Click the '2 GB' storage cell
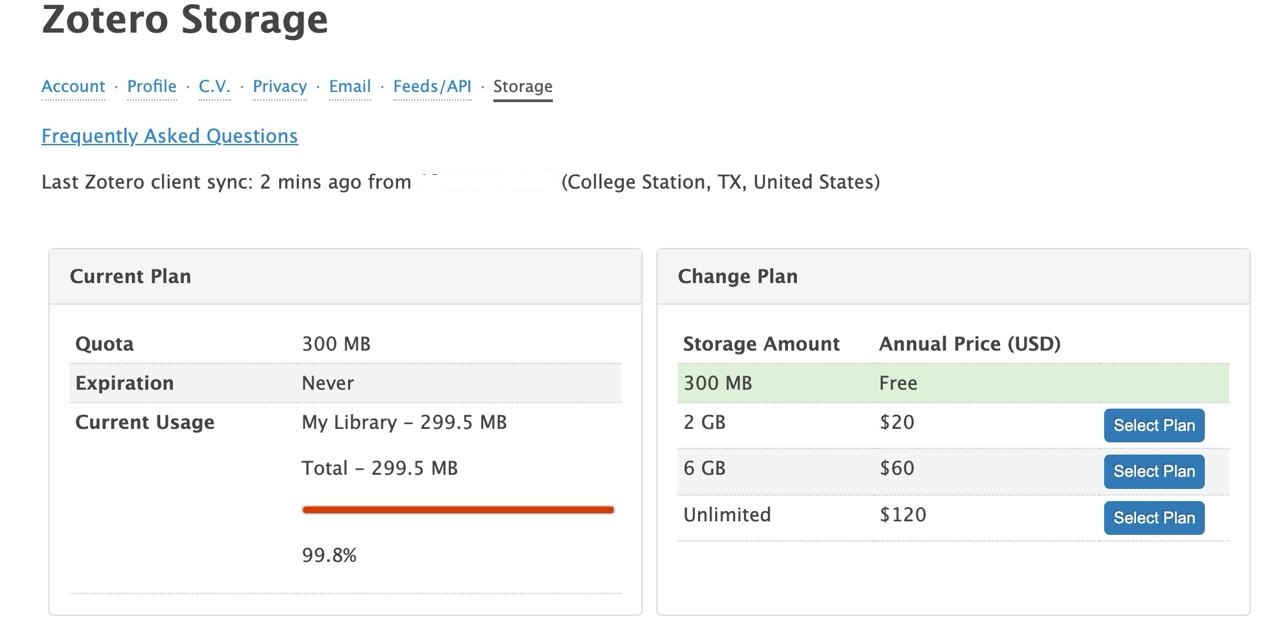The width and height of the screenshot is (1280, 639). tap(704, 422)
